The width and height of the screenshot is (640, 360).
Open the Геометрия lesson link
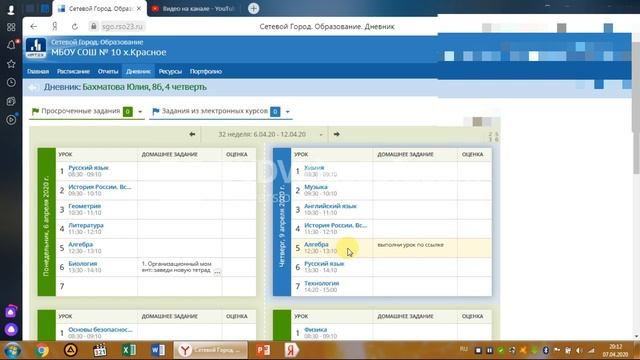point(84,206)
